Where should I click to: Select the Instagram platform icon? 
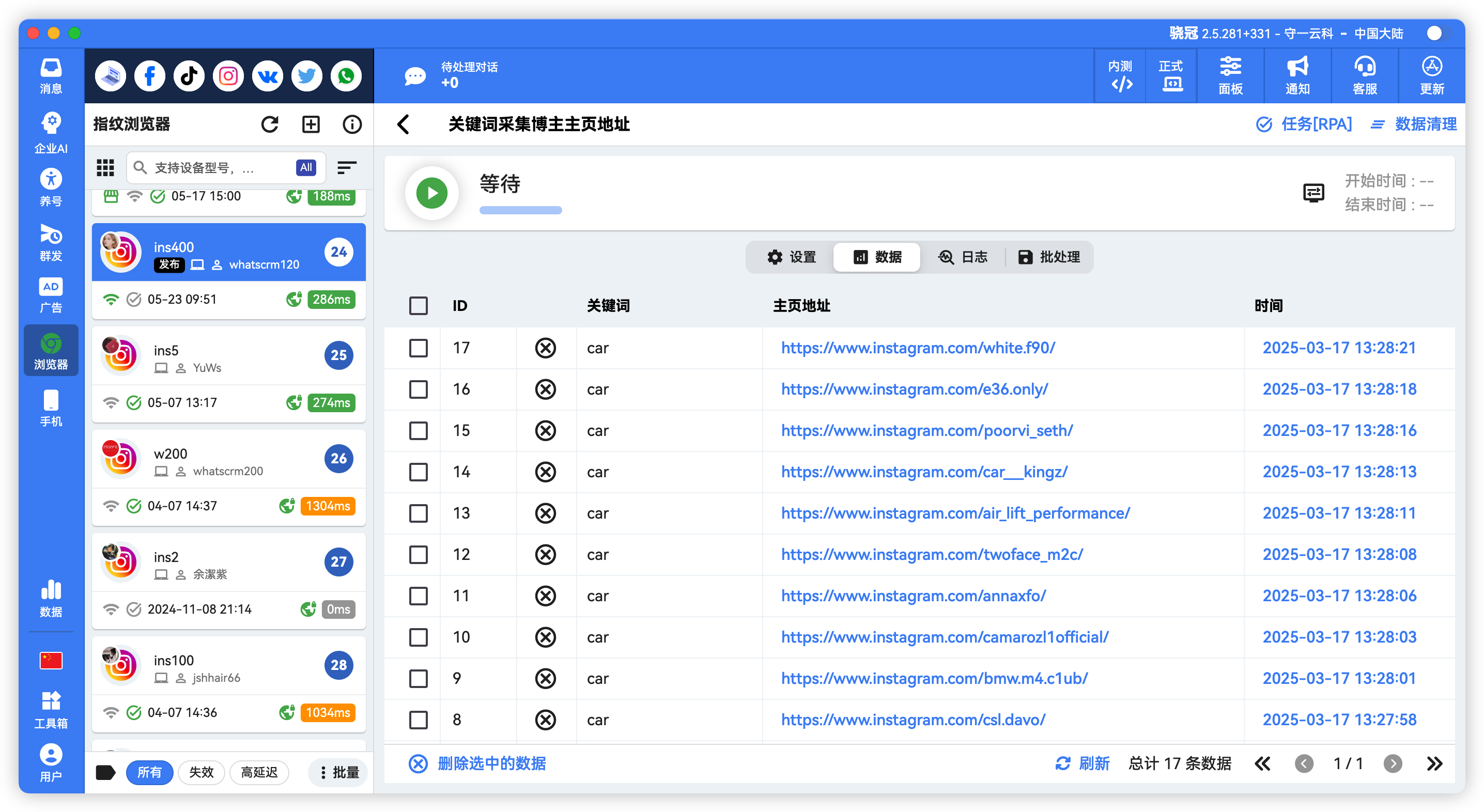click(x=227, y=75)
